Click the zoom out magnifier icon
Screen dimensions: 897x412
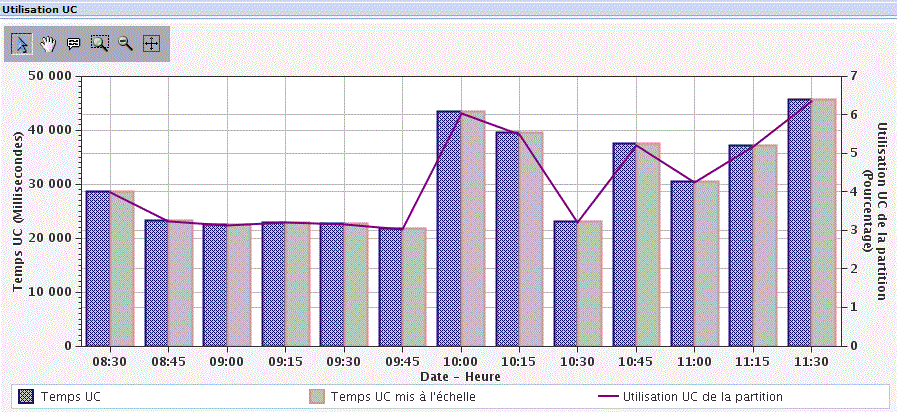125,43
